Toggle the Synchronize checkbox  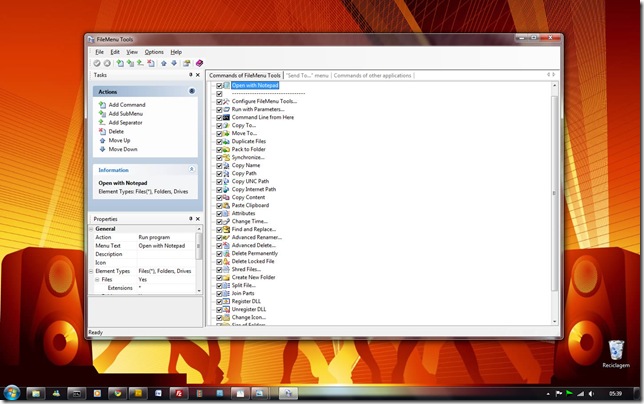[219, 158]
